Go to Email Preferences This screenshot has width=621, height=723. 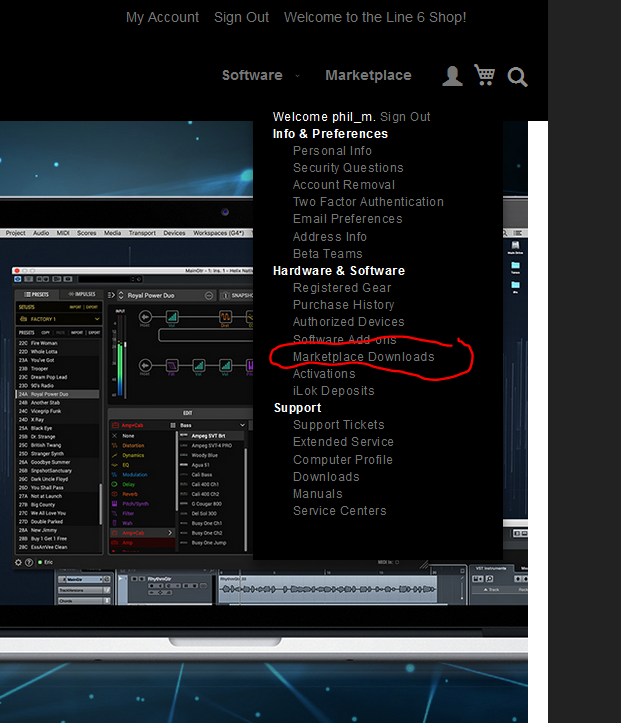click(348, 219)
